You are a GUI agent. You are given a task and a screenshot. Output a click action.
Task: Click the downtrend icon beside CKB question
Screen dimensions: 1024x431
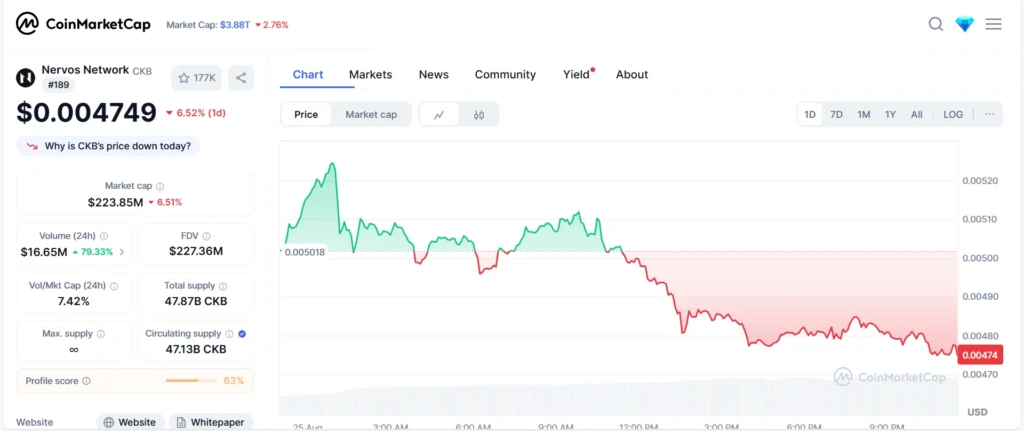[x=31, y=146]
